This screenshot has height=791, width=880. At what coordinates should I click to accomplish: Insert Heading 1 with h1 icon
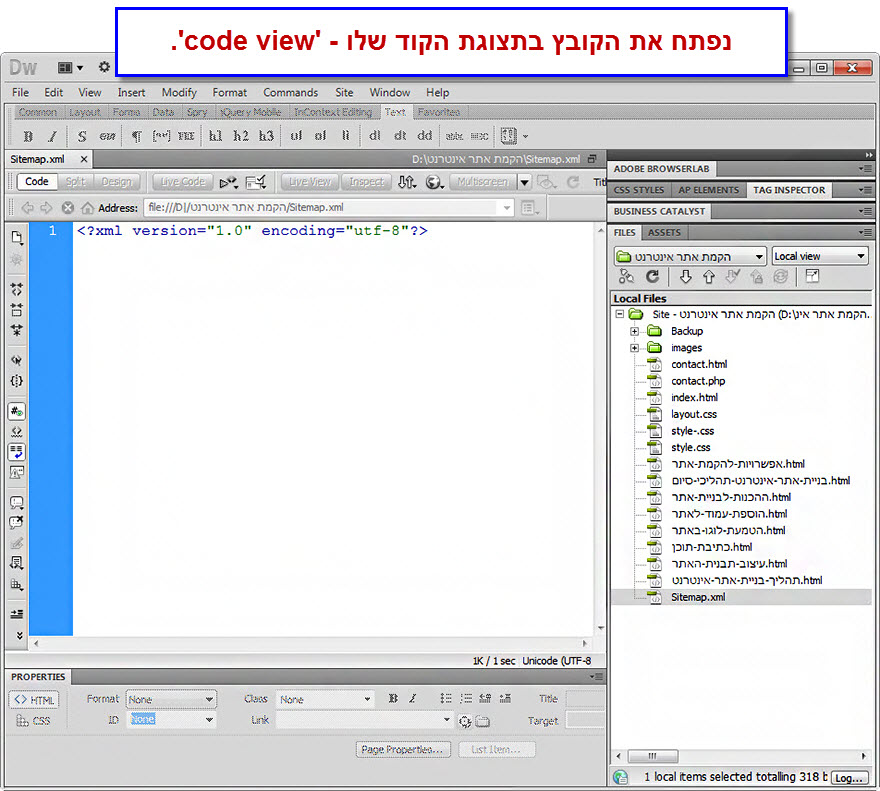216,136
